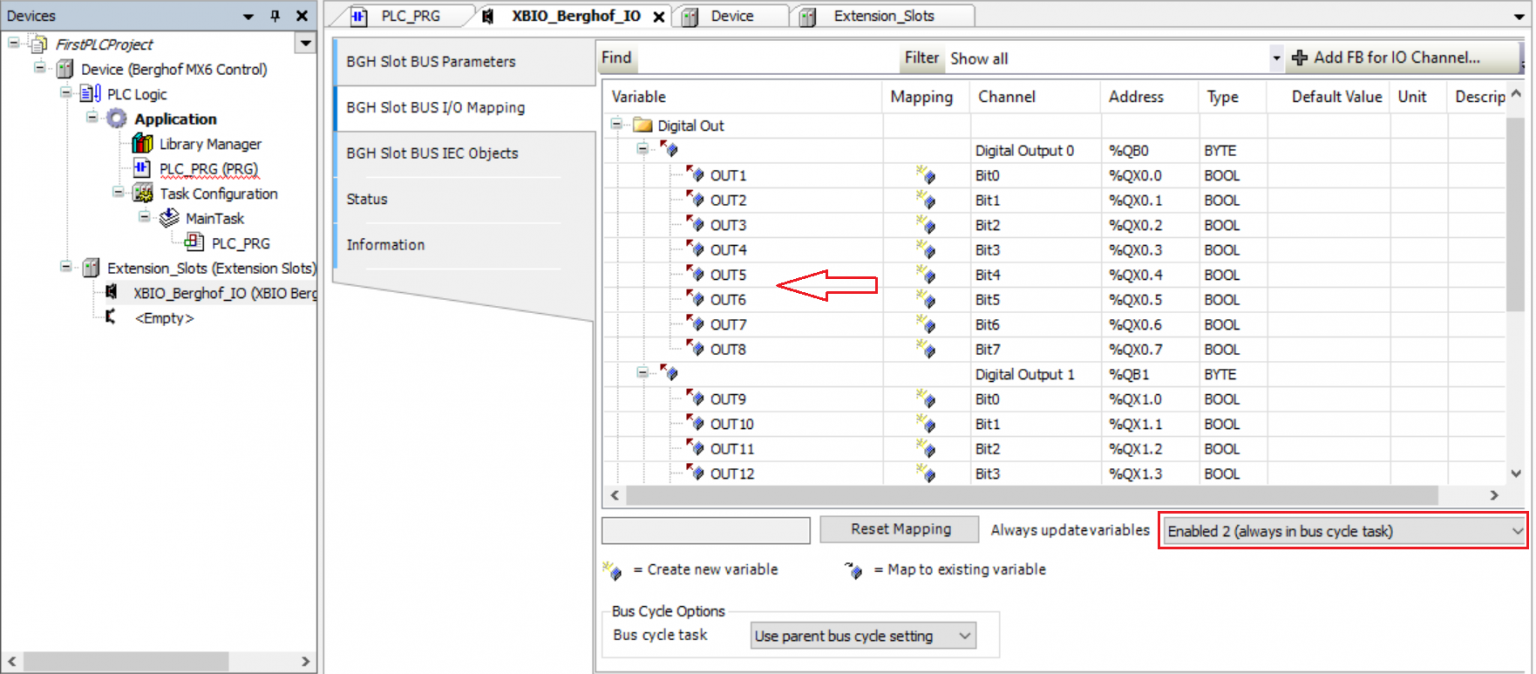Click the plus icon on Add FB button
Viewport: 1536px width, 674px height.
click(x=1300, y=58)
